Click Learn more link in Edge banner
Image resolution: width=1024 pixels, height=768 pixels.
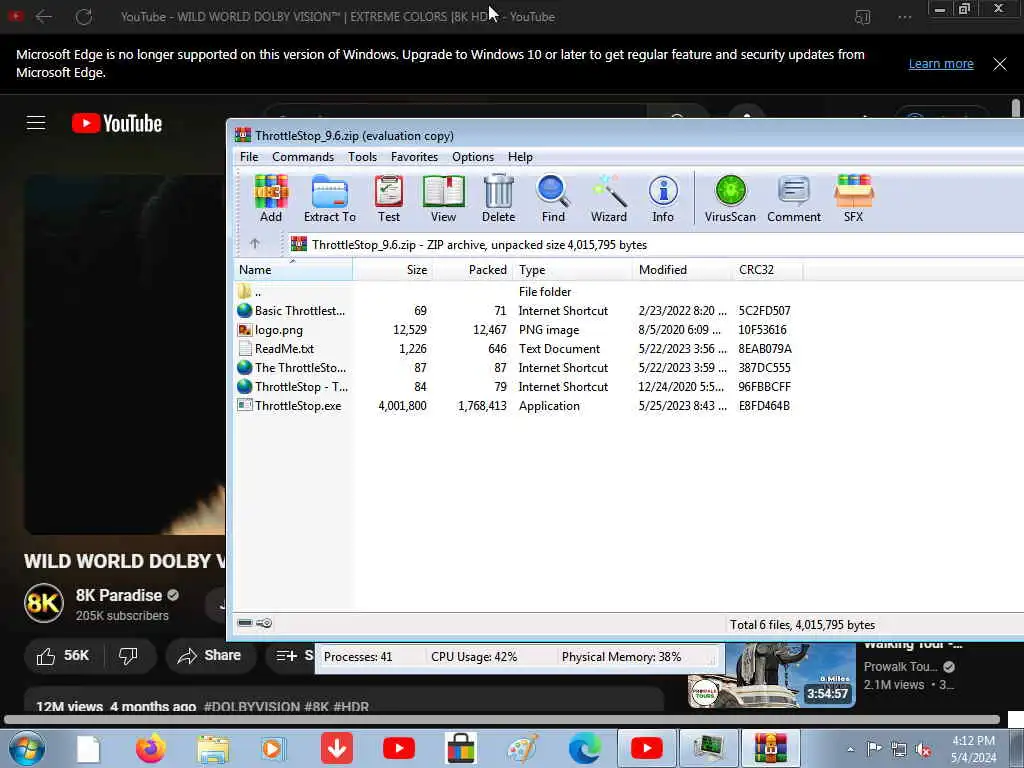tap(941, 63)
